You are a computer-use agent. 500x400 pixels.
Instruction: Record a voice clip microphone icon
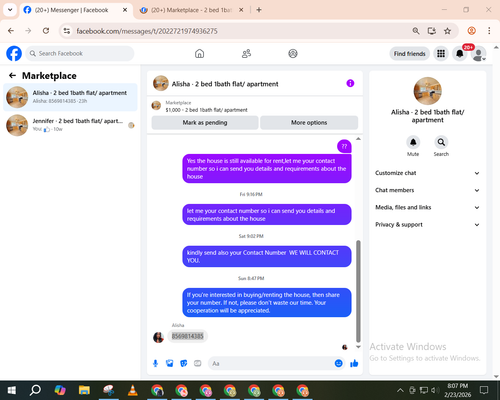[155, 363]
